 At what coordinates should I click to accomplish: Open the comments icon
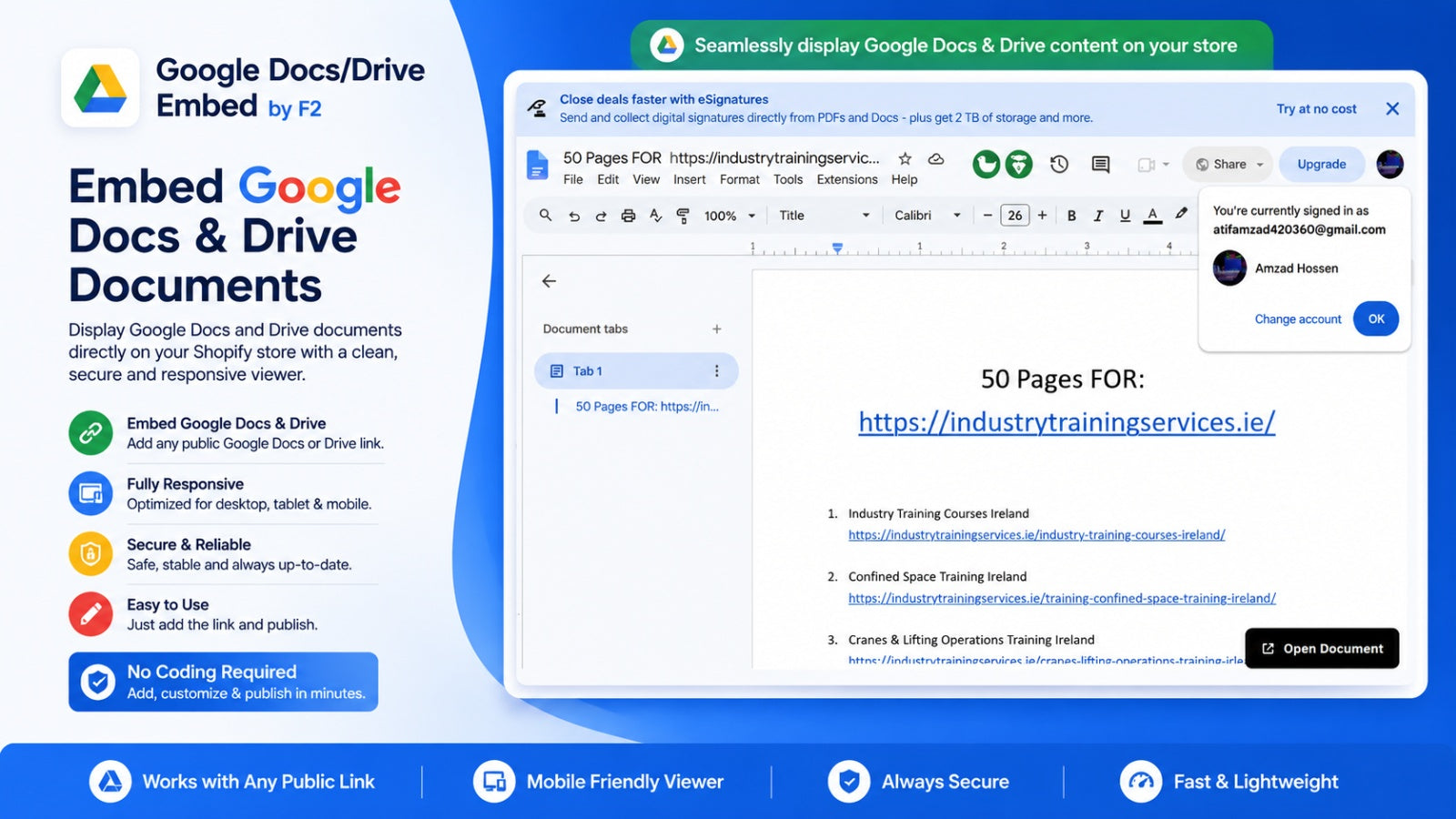pos(1100,164)
